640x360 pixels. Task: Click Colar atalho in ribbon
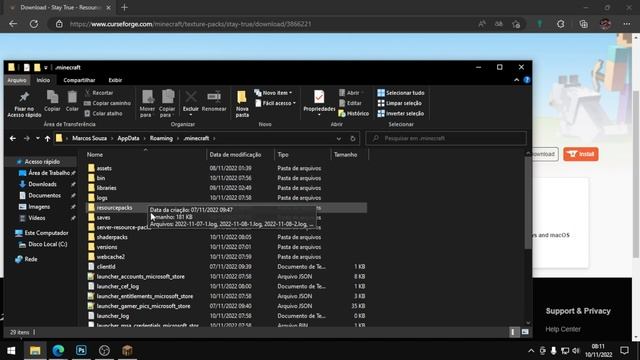click(103, 113)
